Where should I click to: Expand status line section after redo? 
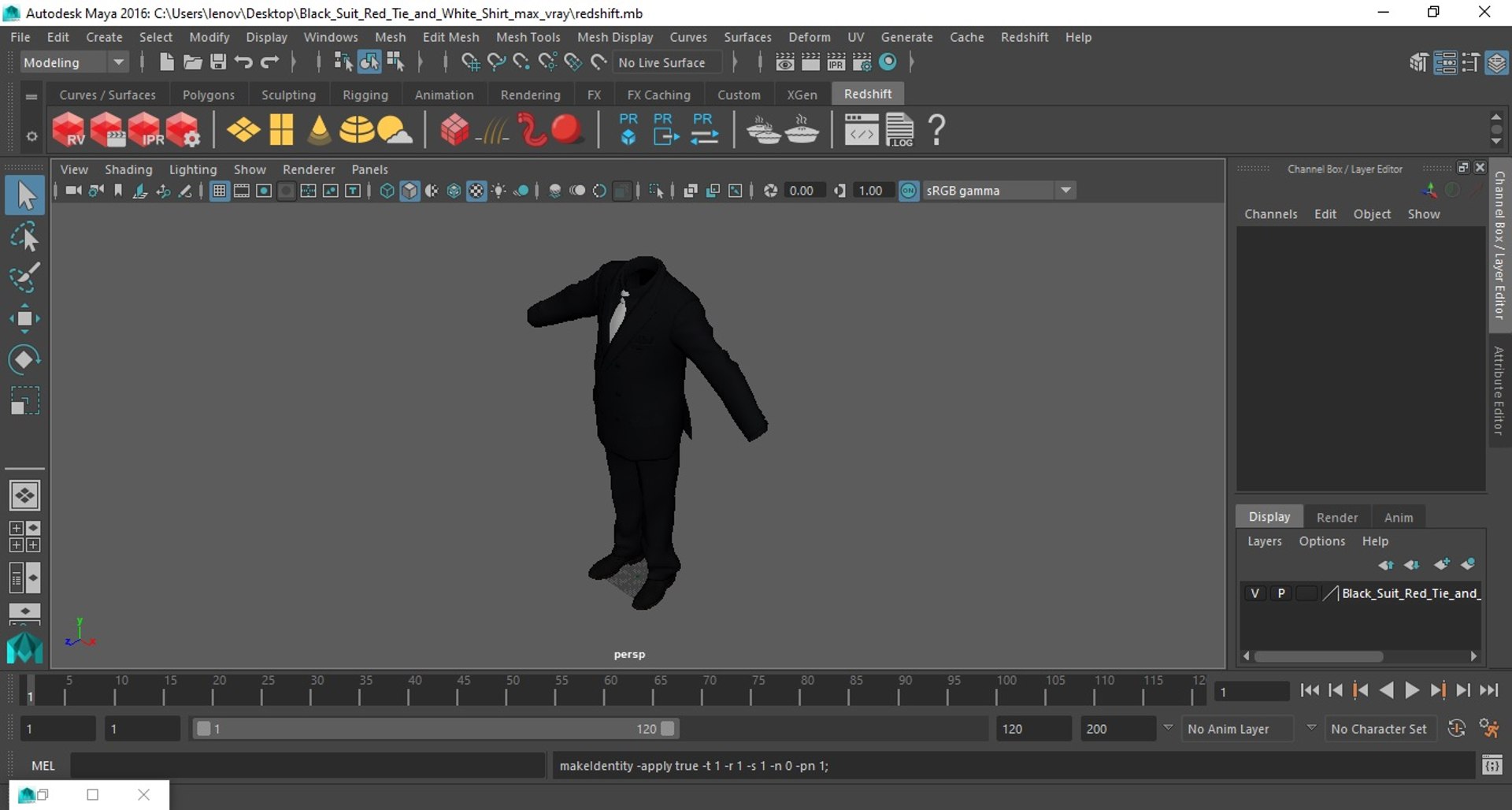pos(293,62)
